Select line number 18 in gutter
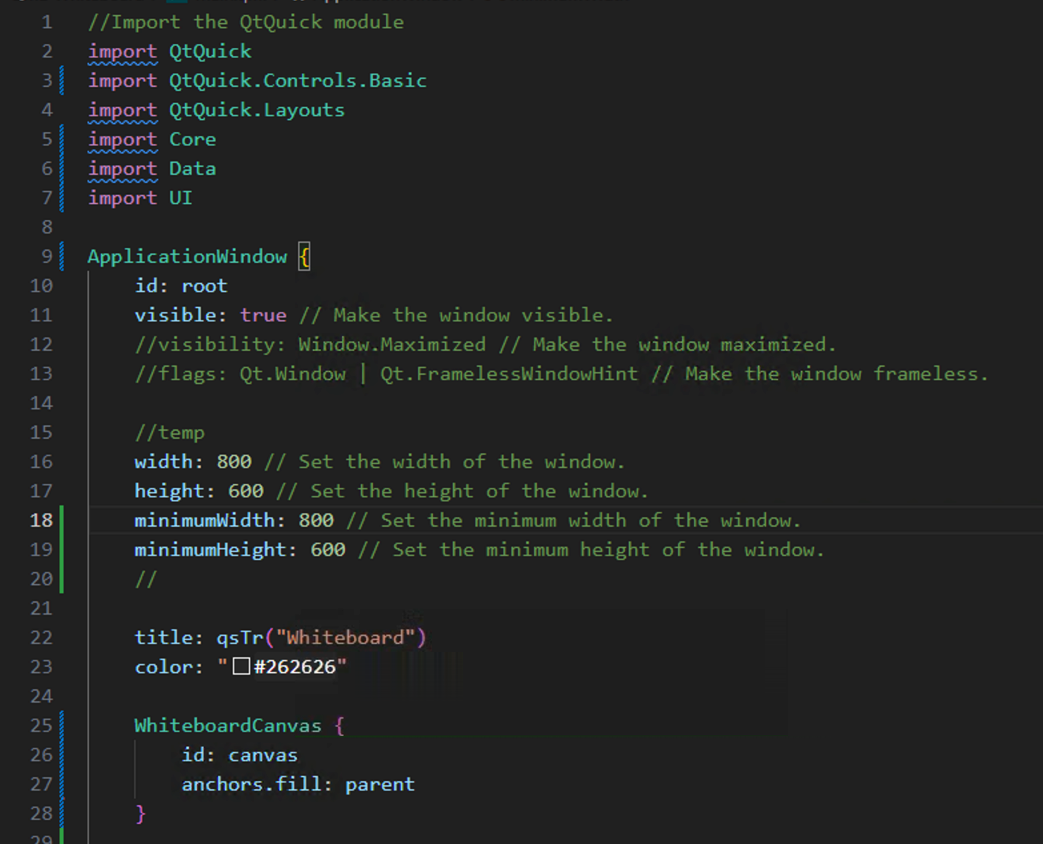This screenshot has width=1043, height=844. click(41, 520)
